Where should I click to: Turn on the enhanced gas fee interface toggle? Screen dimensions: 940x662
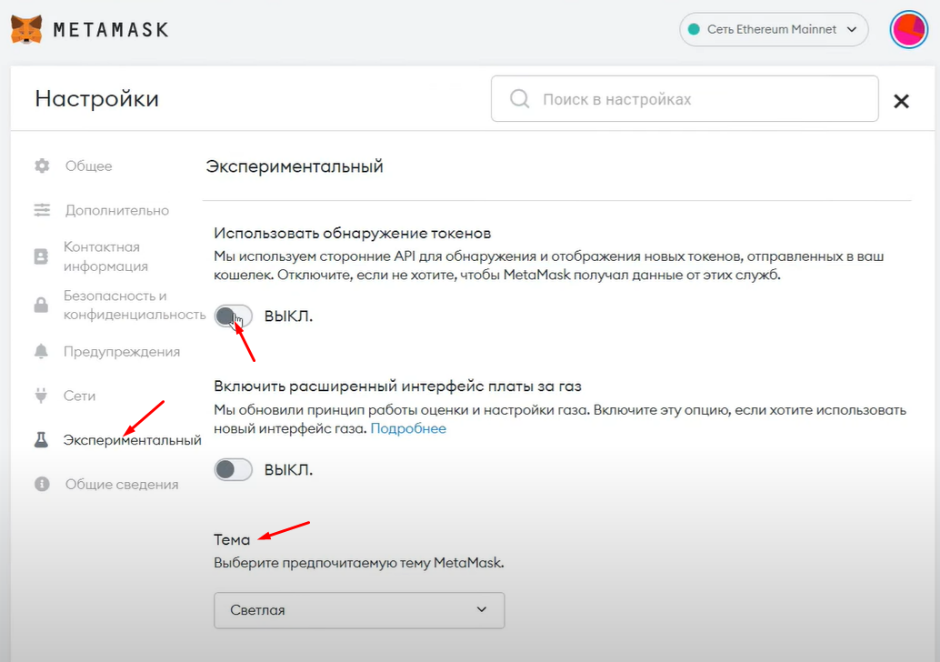tap(233, 470)
